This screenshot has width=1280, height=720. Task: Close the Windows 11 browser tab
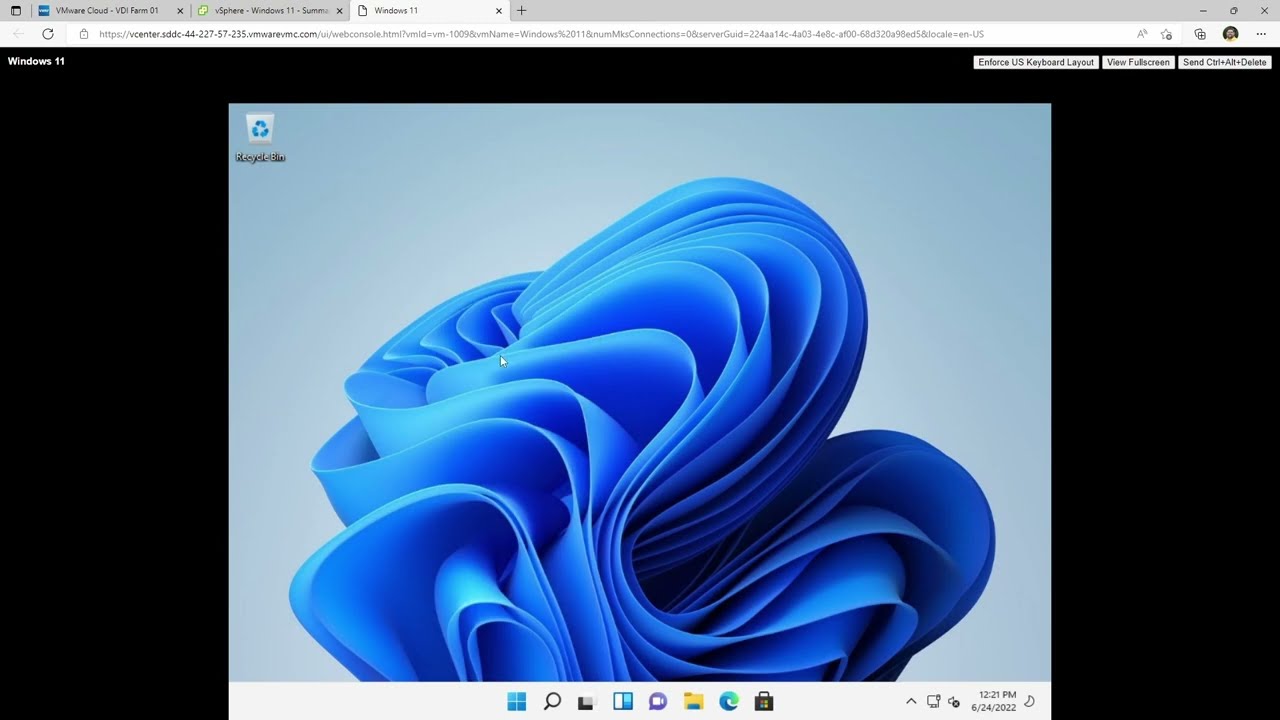coord(498,11)
